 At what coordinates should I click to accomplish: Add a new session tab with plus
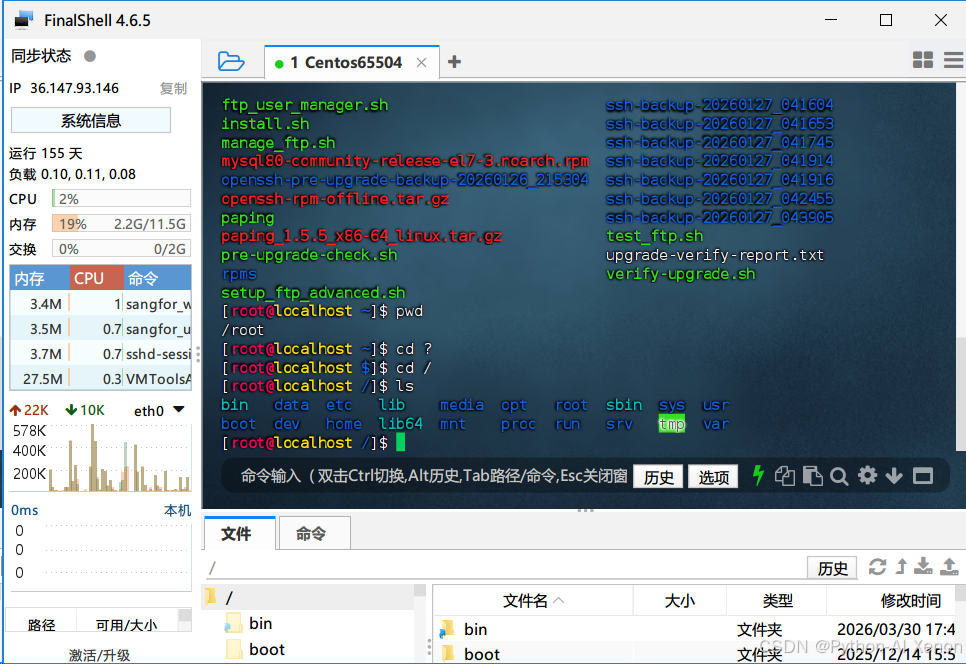coord(454,62)
